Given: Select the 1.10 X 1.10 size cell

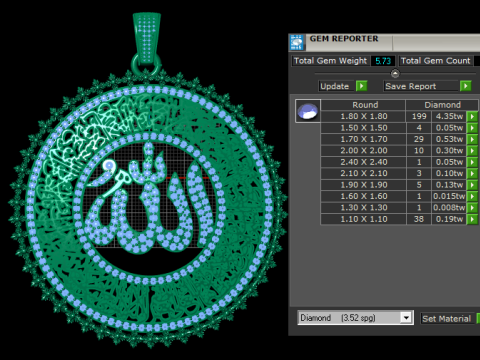Looking at the screenshot, I should coord(363,219).
